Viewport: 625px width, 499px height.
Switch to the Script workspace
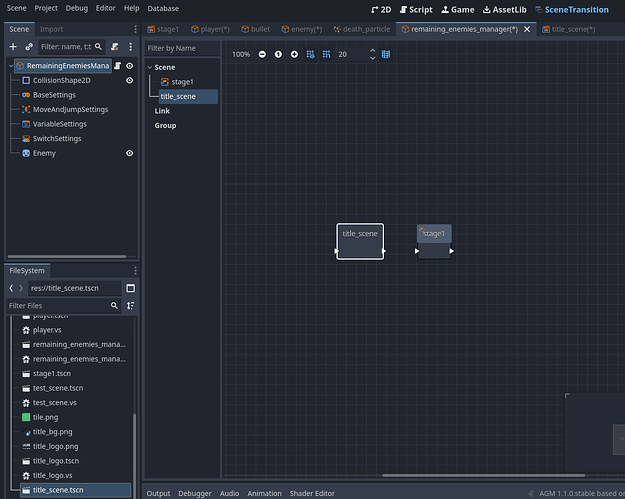click(414, 9)
